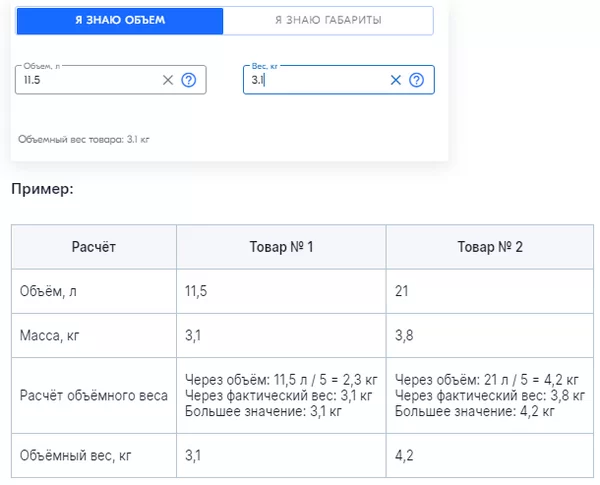Click the volume value 21 for Товар № 2
Image resolution: width=600 pixels, height=485 pixels.
(x=403, y=292)
